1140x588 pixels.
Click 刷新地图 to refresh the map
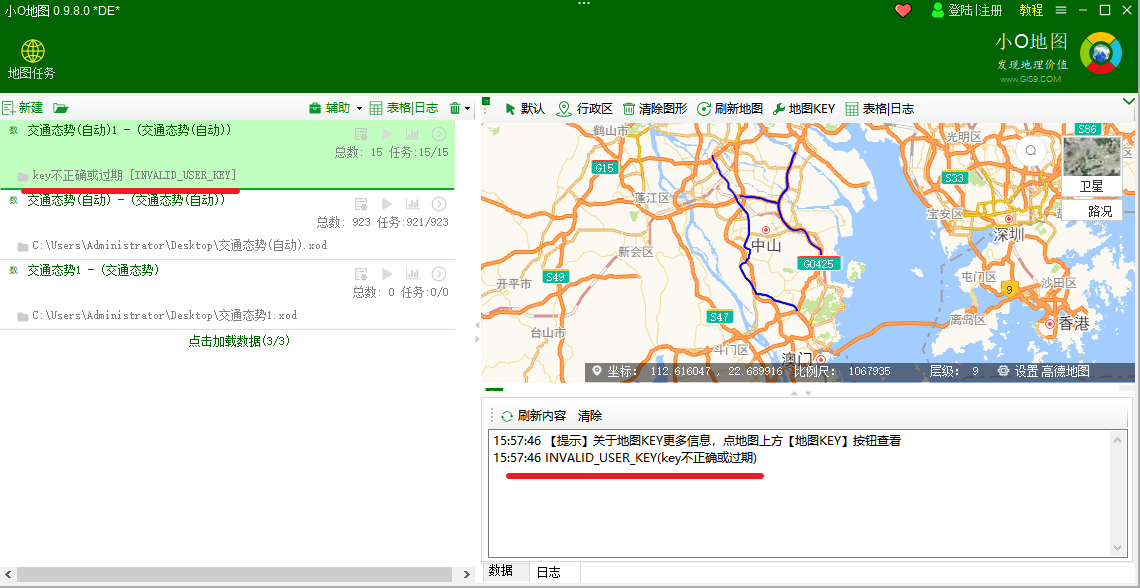730,108
